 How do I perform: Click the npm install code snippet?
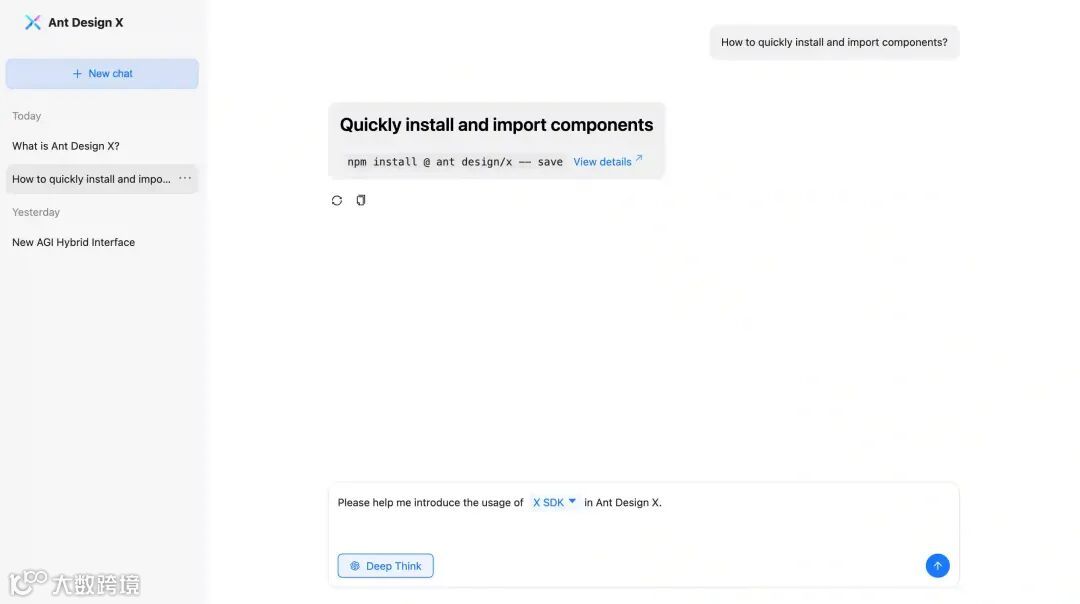point(455,162)
